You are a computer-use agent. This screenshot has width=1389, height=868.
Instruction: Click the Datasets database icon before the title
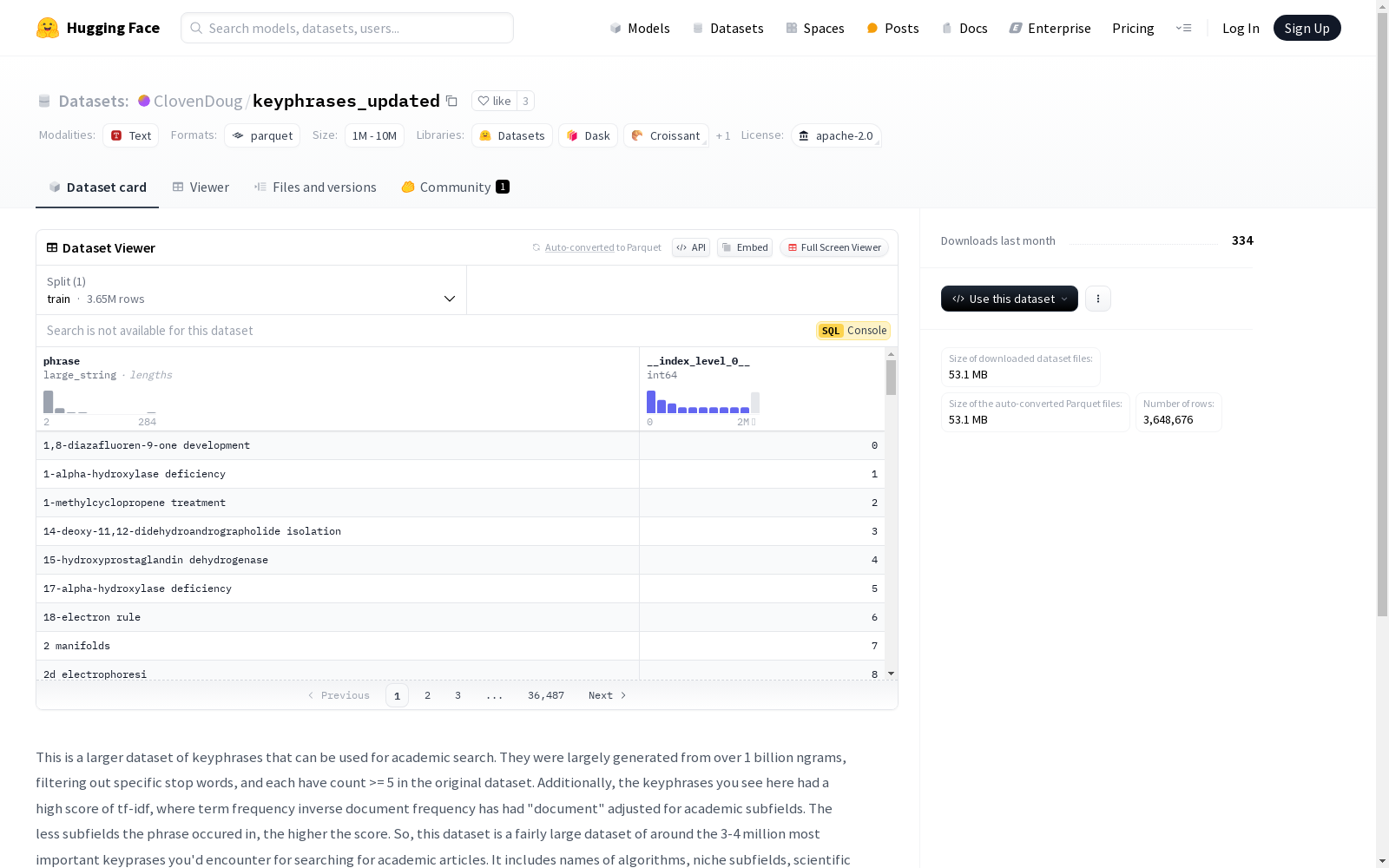coord(44,101)
